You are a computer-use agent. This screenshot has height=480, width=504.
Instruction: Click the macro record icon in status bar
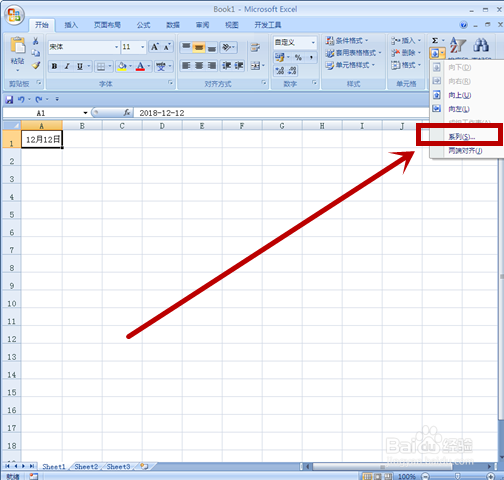click(x=34, y=477)
